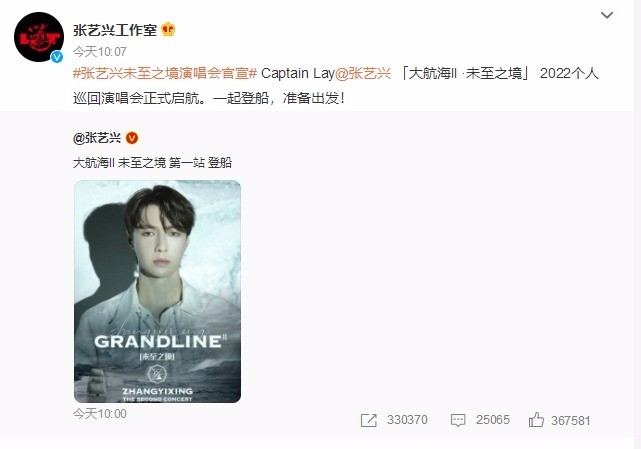Screen dimensions: 641x449
Task: Open the GRANDLINE concert poster image
Action: click(157, 291)
